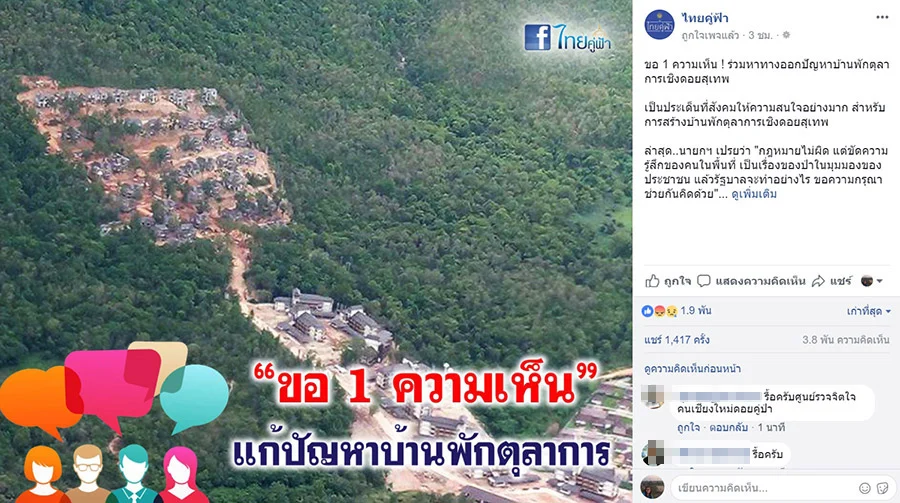Image resolution: width=900 pixels, height=503 pixels.
Task: Open the emoji picker in comment box
Action: [865, 487]
